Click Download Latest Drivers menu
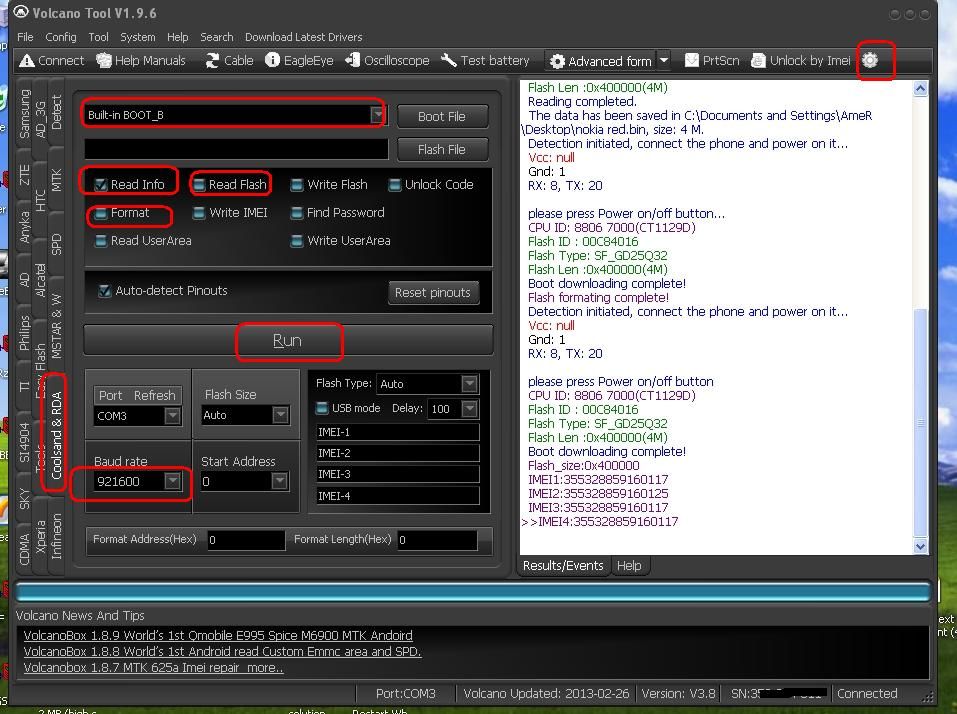957x714 pixels. pos(303,37)
